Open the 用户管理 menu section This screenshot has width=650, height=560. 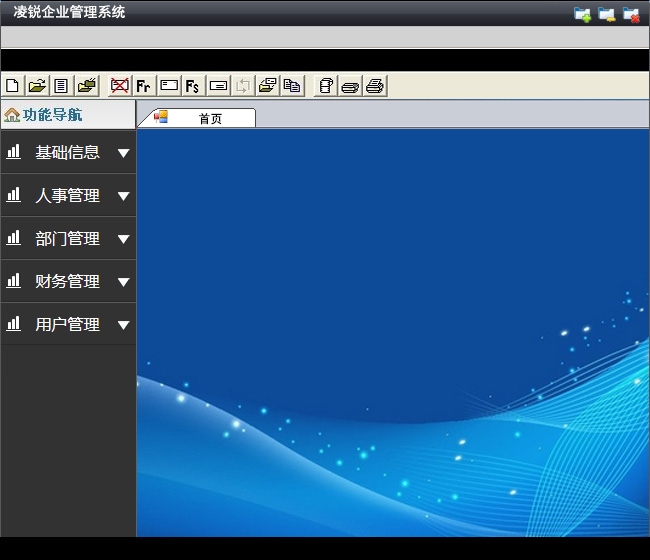68,324
